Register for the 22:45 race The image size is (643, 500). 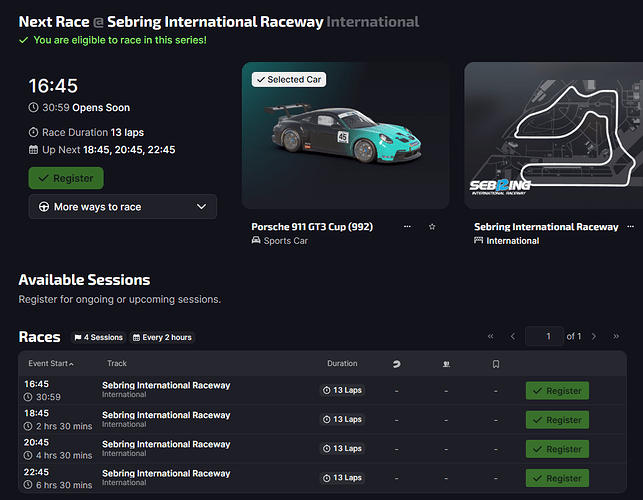click(557, 478)
